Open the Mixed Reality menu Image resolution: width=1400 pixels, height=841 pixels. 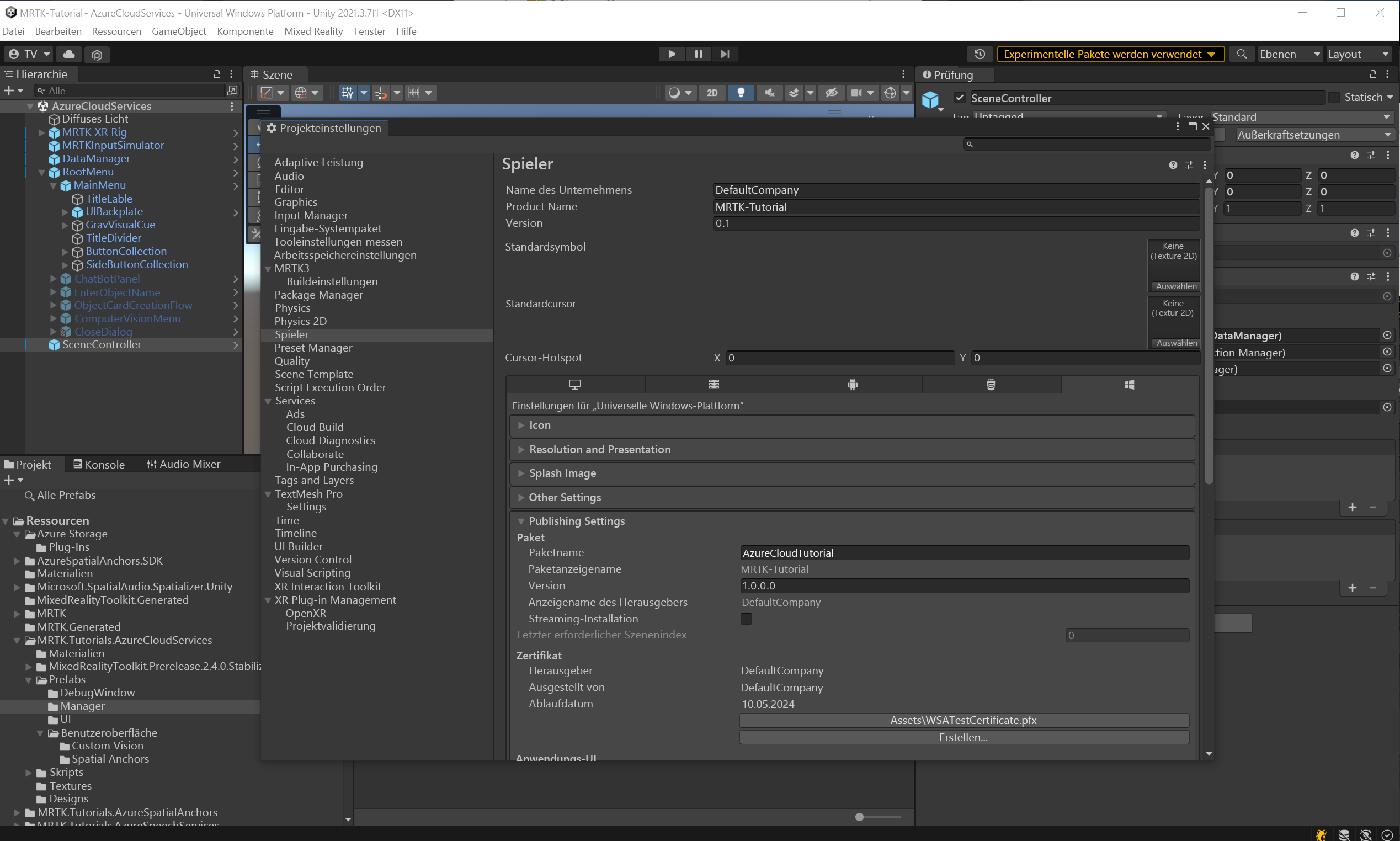313,31
